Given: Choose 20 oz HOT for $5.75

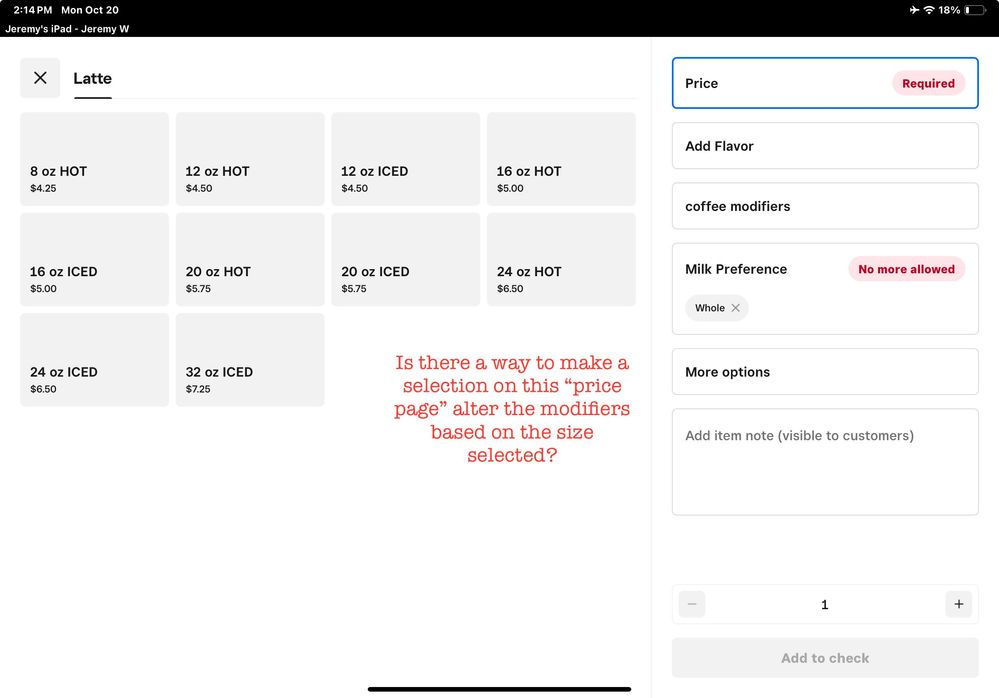Looking at the screenshot, I should 250,260.
